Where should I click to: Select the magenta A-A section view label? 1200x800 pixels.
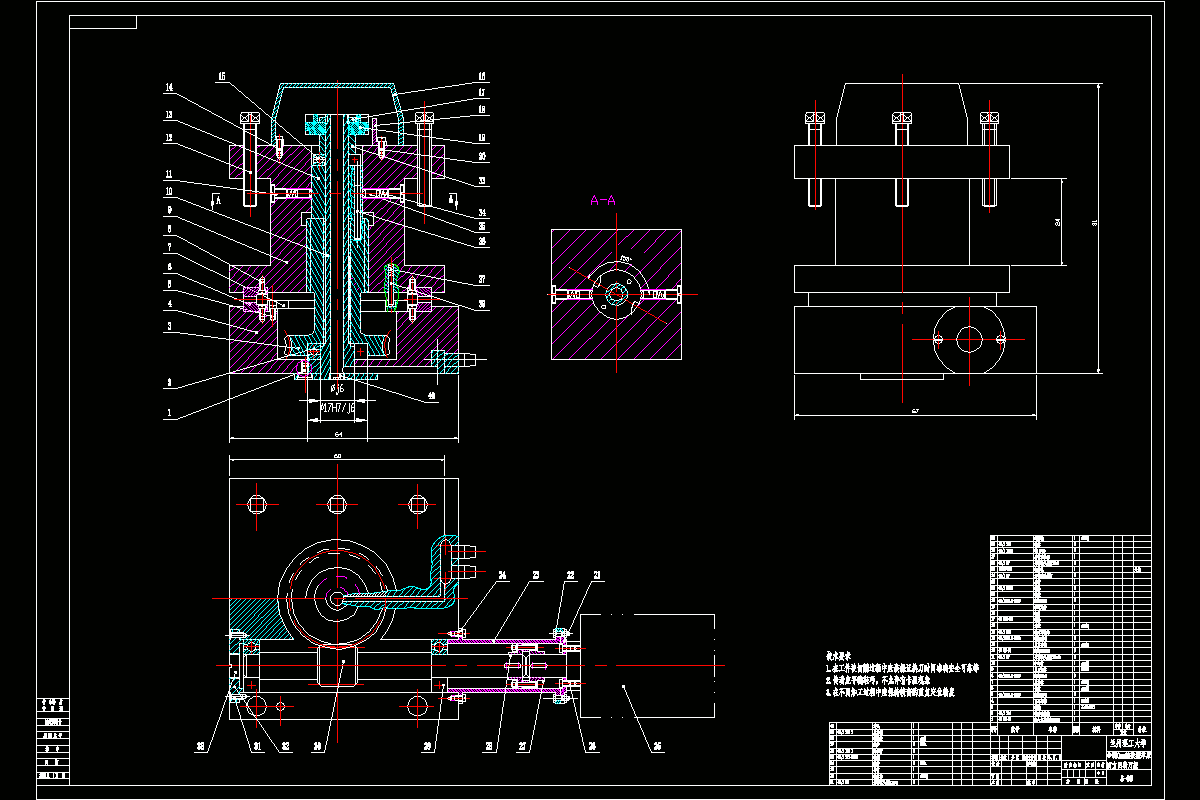[x=605, y=201]
